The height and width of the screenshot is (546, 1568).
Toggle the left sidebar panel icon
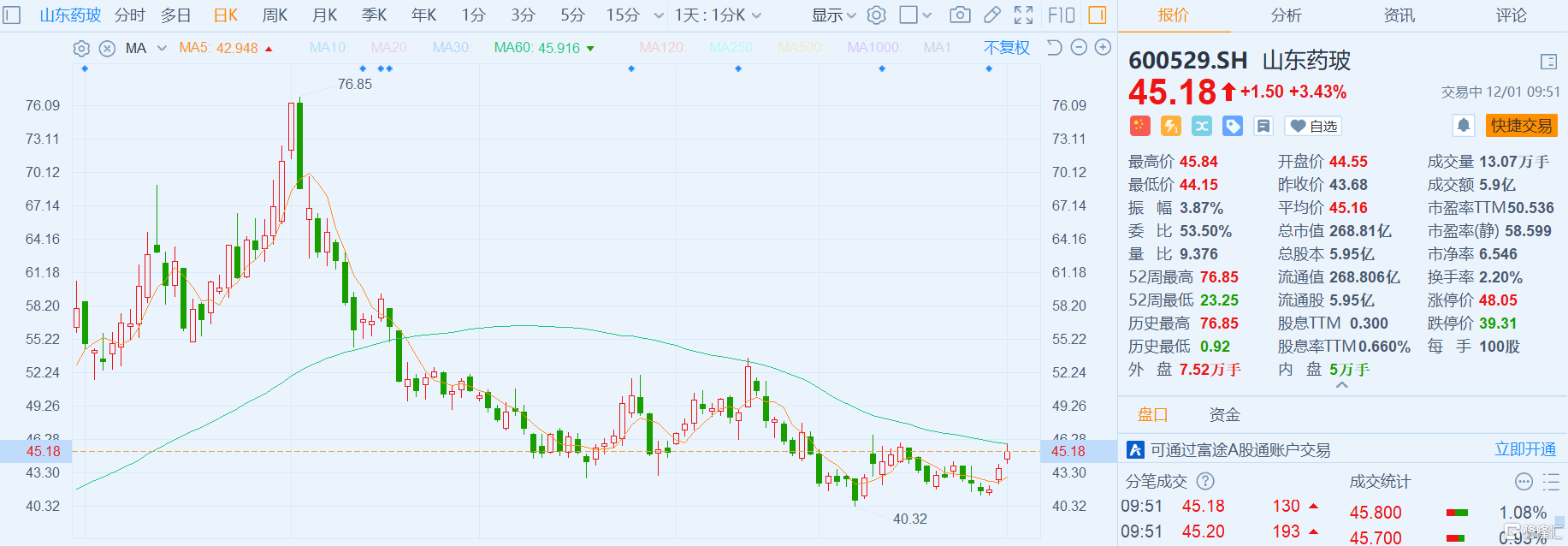point(12,15)
